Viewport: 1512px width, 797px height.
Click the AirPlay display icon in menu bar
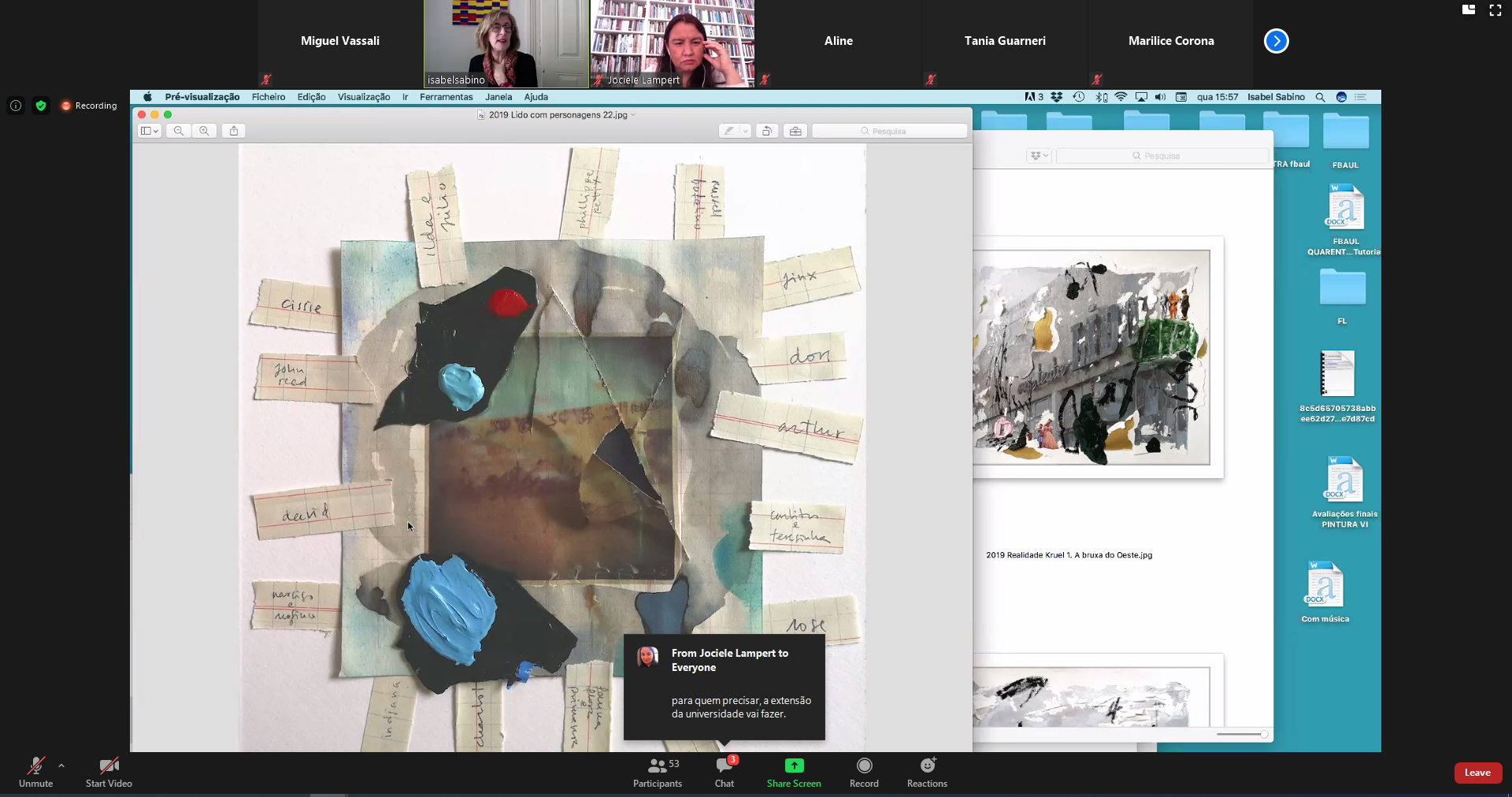pos(1141,97)
